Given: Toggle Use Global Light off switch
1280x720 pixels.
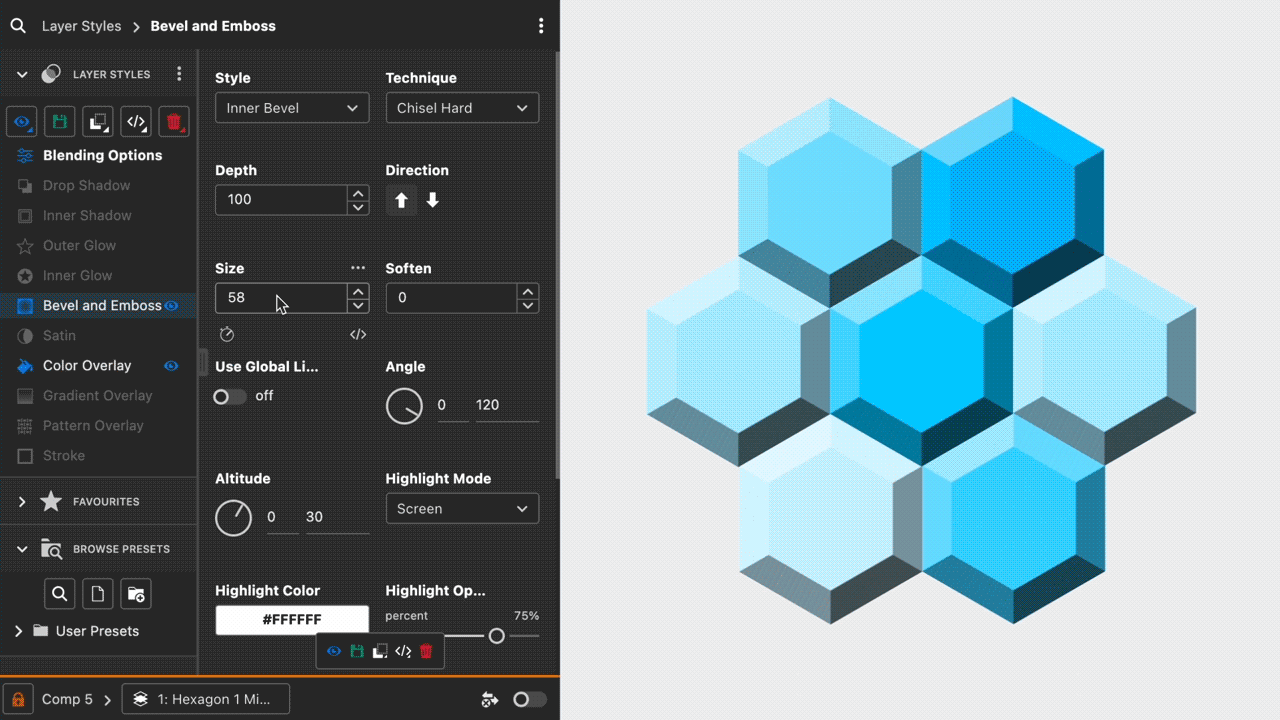Looking at the screenshot, I should click(228, 396).
